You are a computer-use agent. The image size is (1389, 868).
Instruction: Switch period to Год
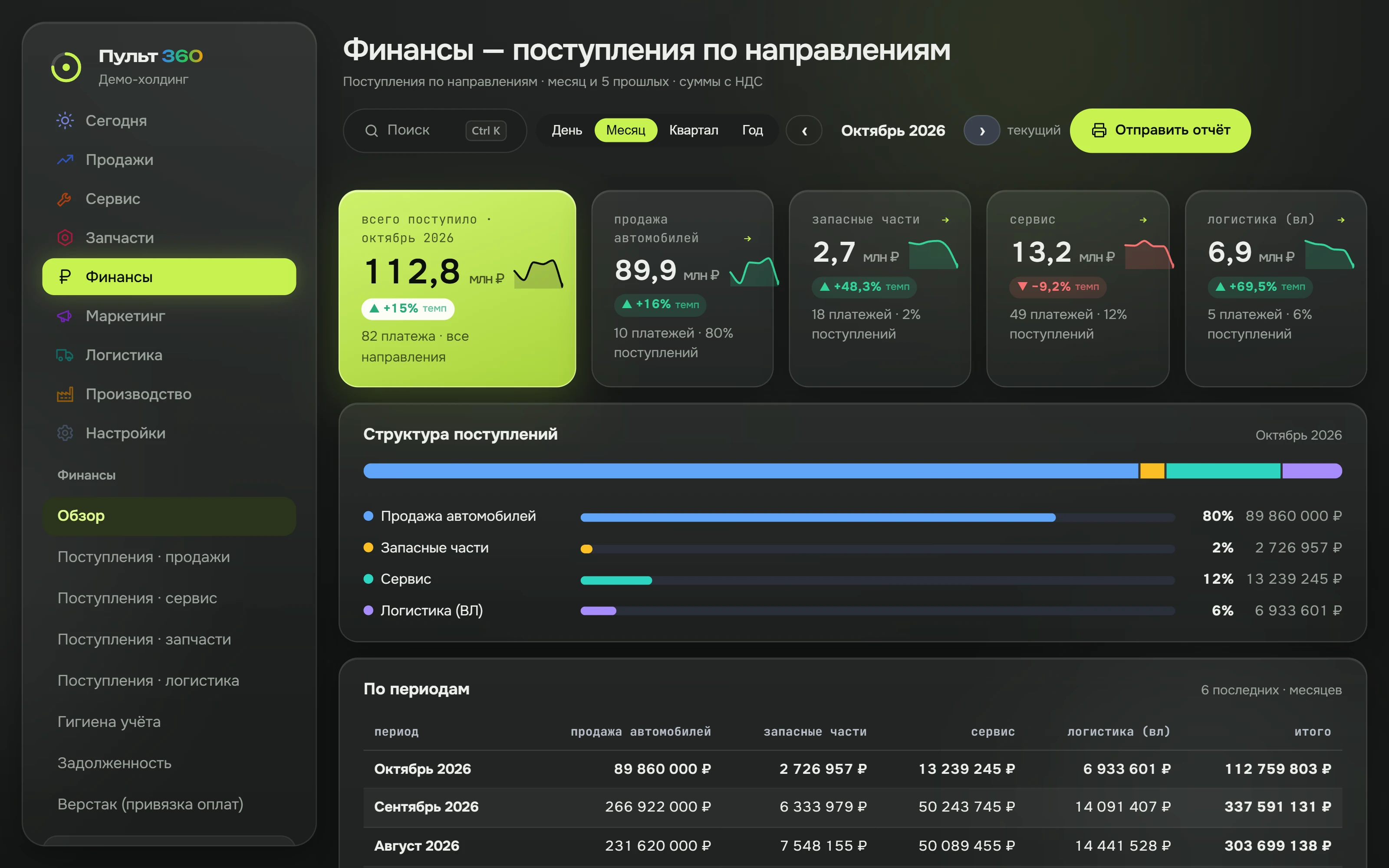(752, 130)
